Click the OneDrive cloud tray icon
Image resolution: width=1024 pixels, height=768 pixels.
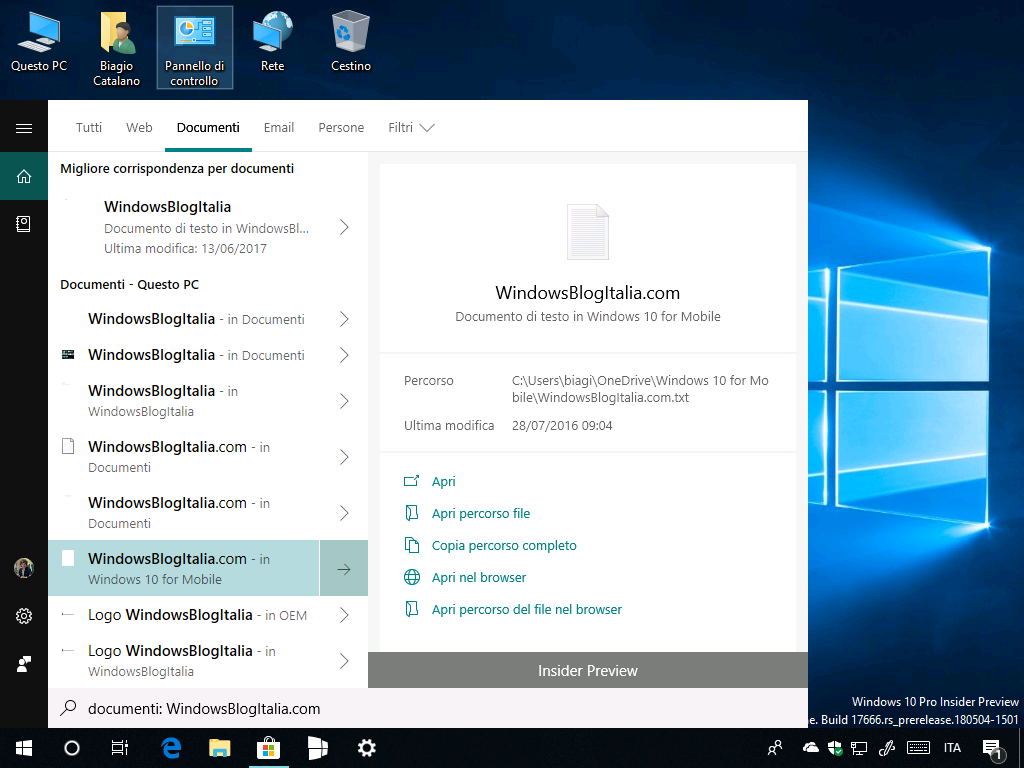(810, 748)
